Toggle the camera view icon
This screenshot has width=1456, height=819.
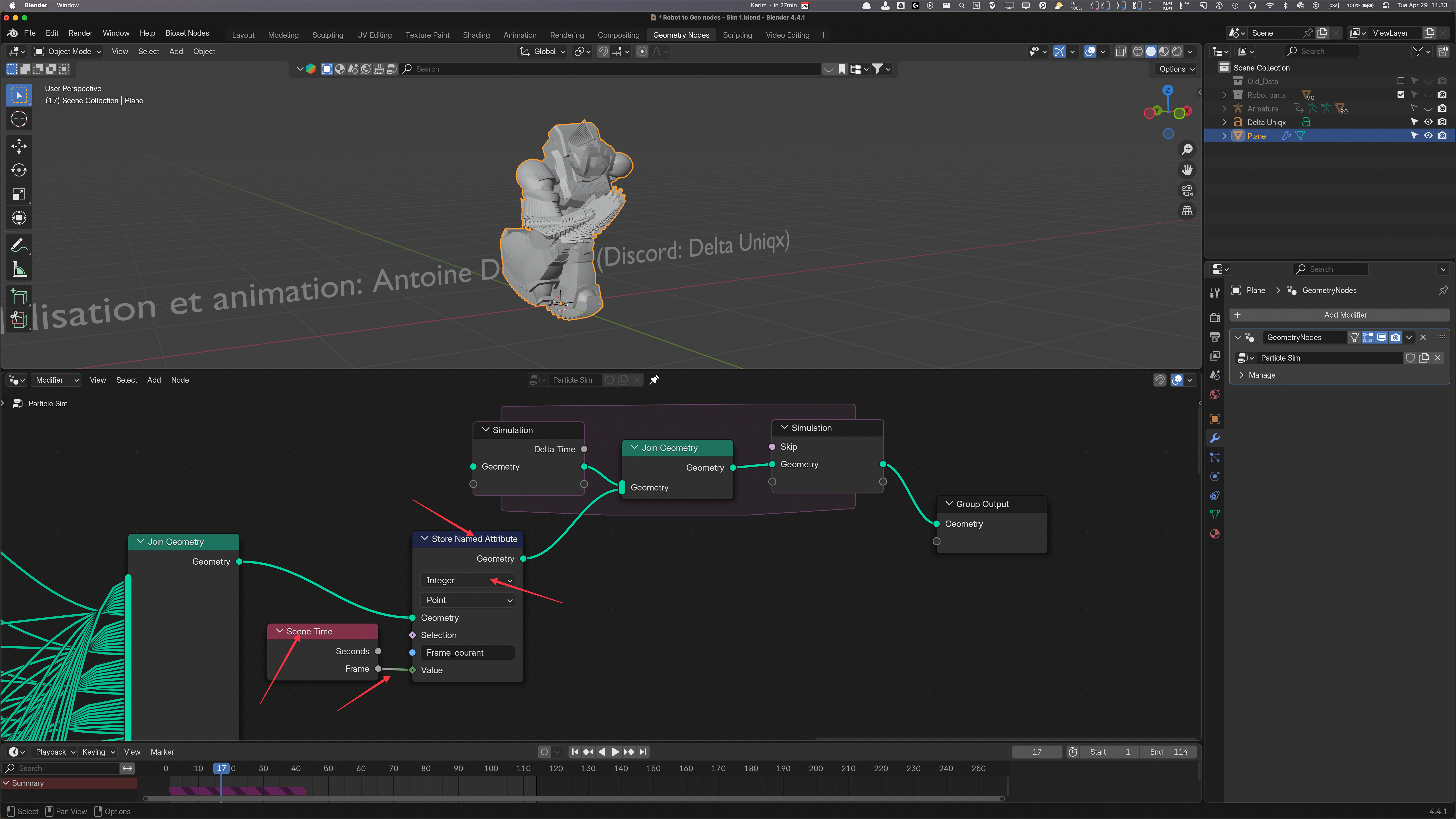click(x=1187, y=190)
